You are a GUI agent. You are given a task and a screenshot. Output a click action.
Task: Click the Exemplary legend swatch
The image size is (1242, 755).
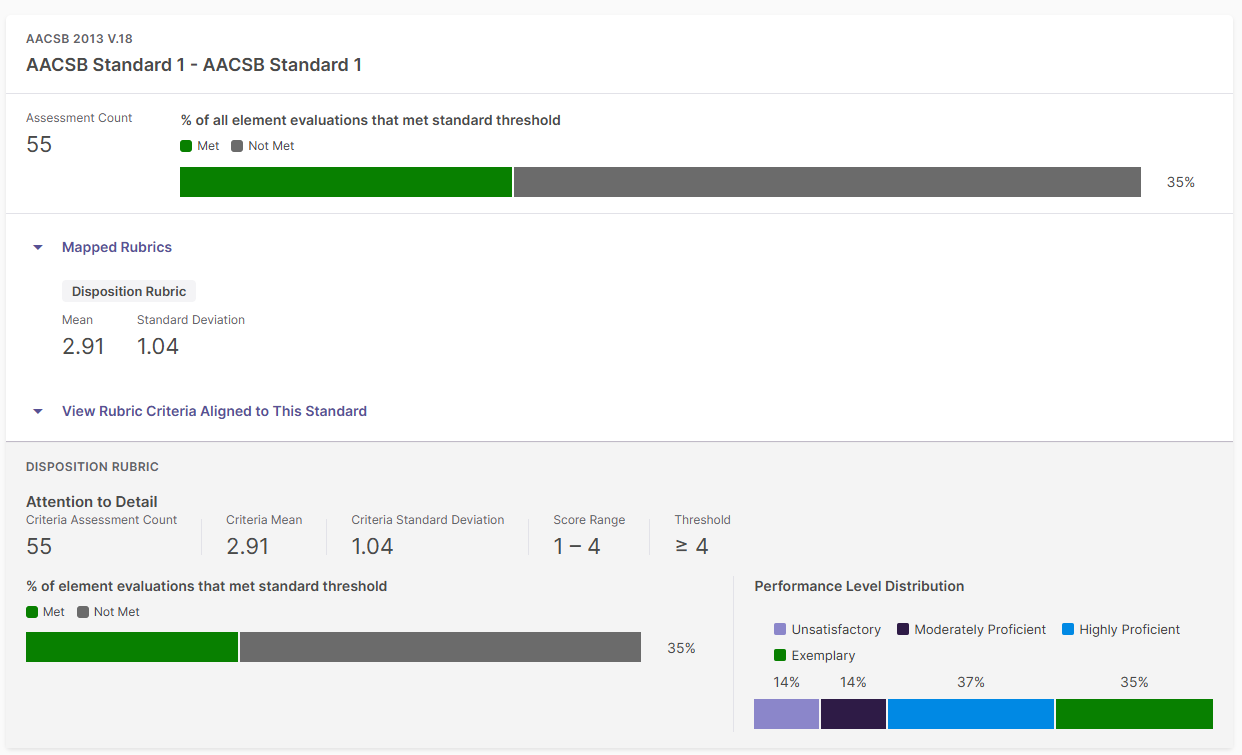[x=780, y=656]
